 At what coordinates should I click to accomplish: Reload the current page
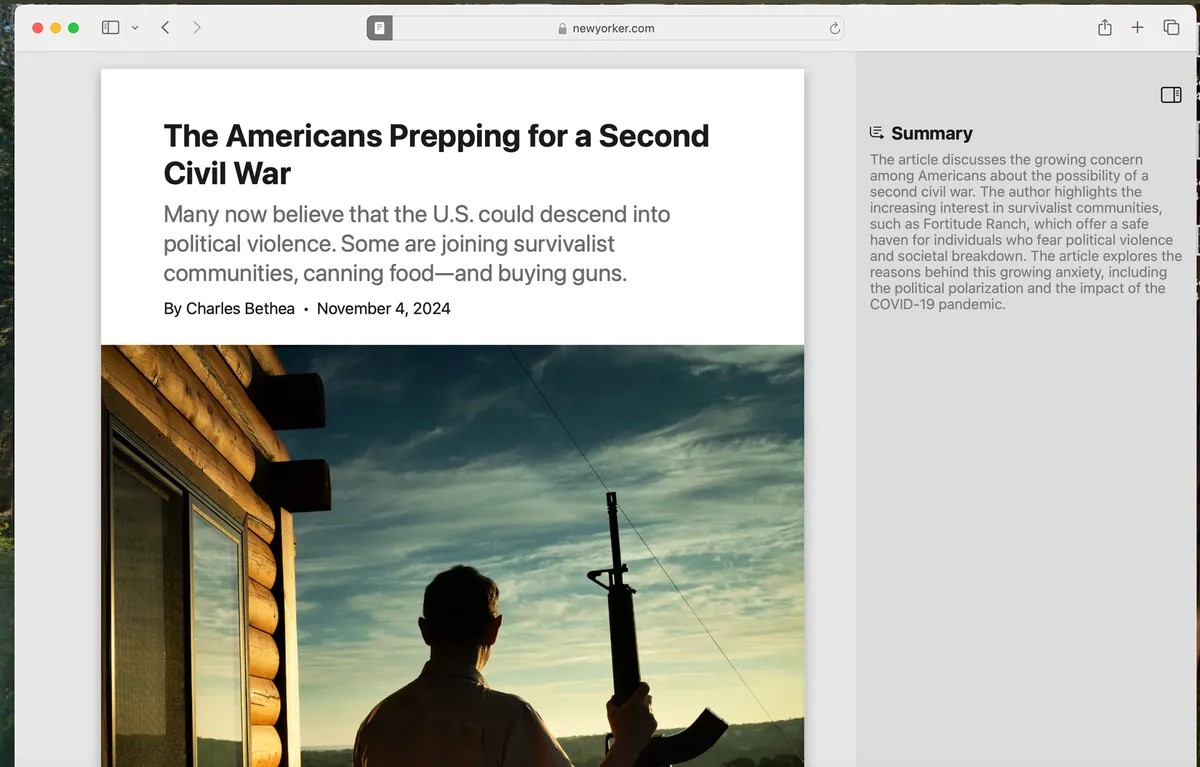(834, 29)
